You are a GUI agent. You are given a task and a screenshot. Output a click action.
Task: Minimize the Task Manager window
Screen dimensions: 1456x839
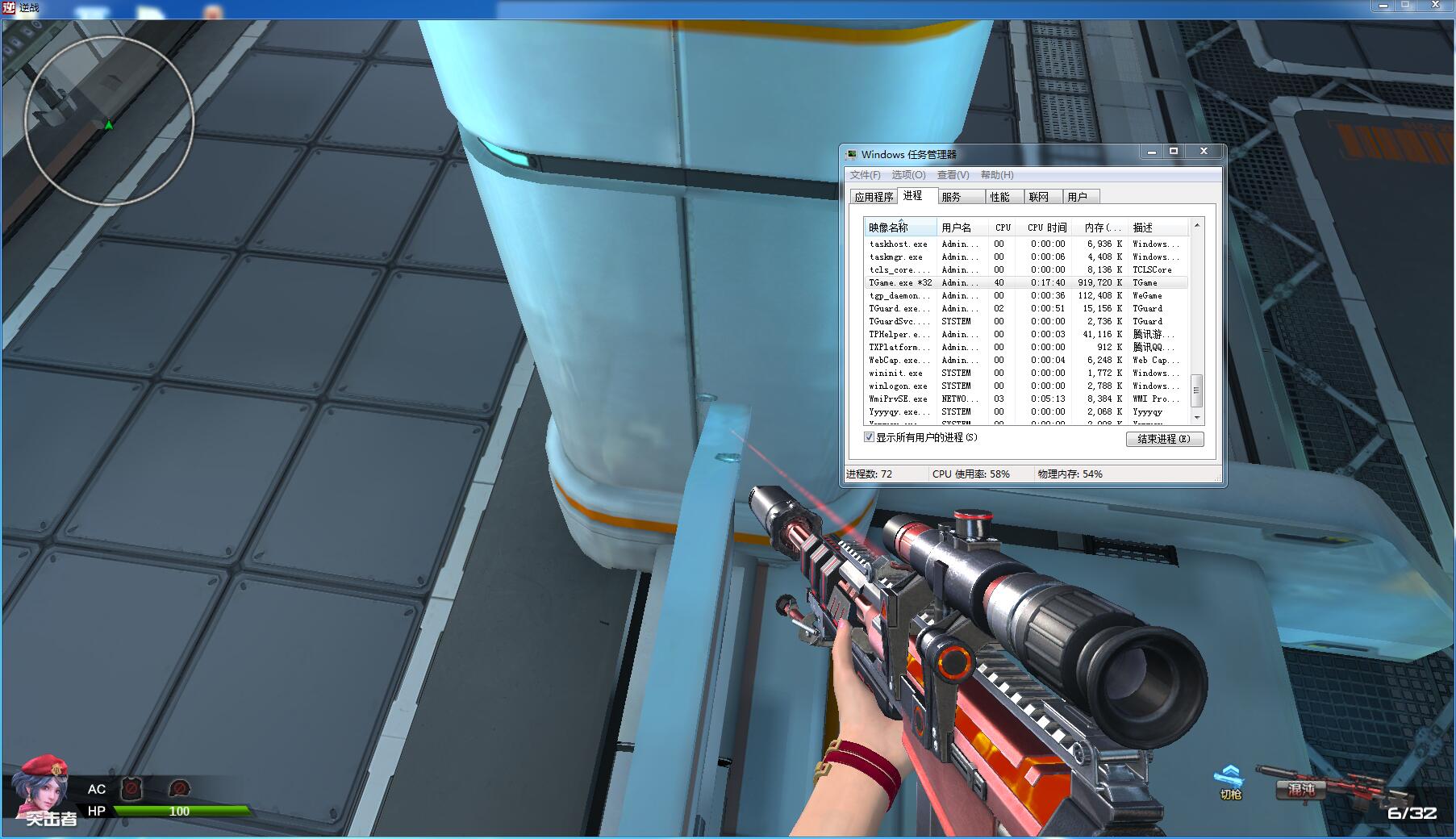coord(1151,152)
